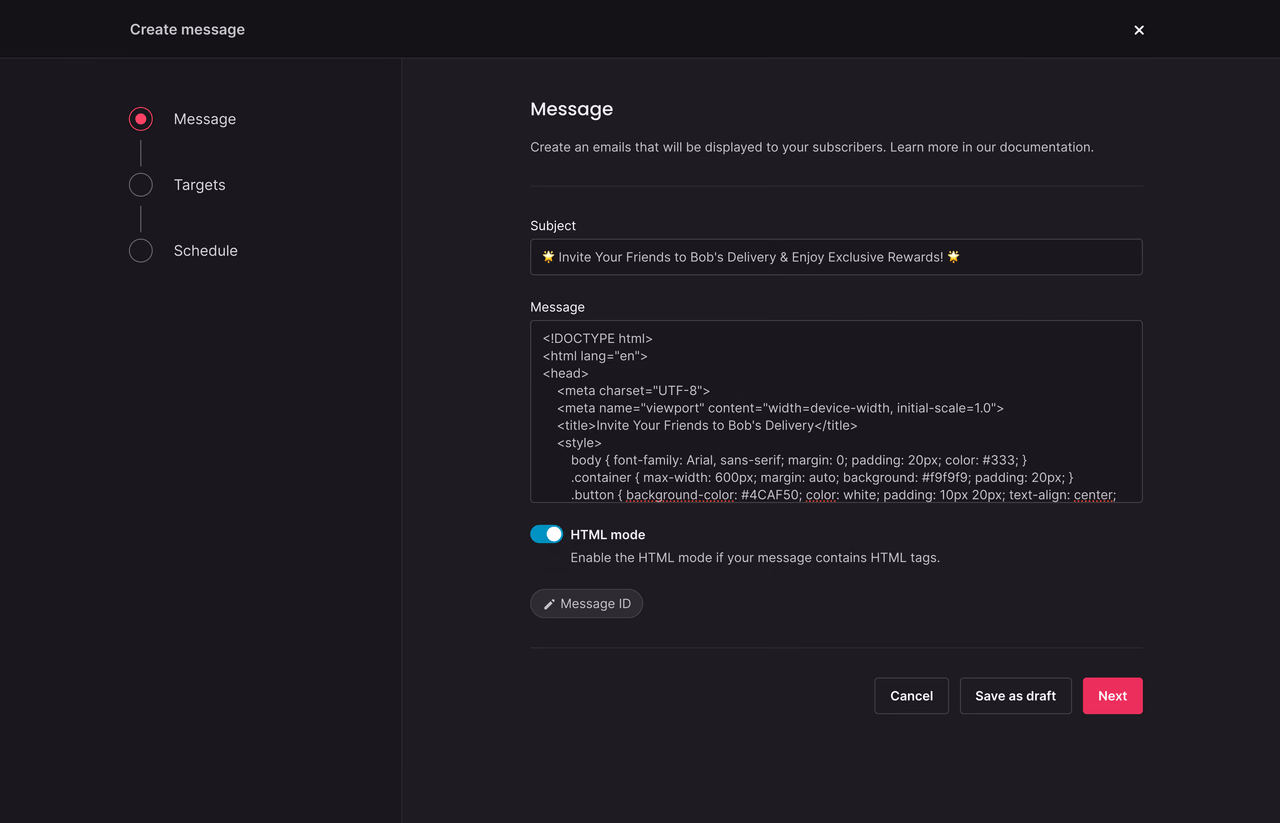The image size is (1280, 823).
Task: Click the '<!DOCTYPE html>' line in message
Action: click(598, 339)
